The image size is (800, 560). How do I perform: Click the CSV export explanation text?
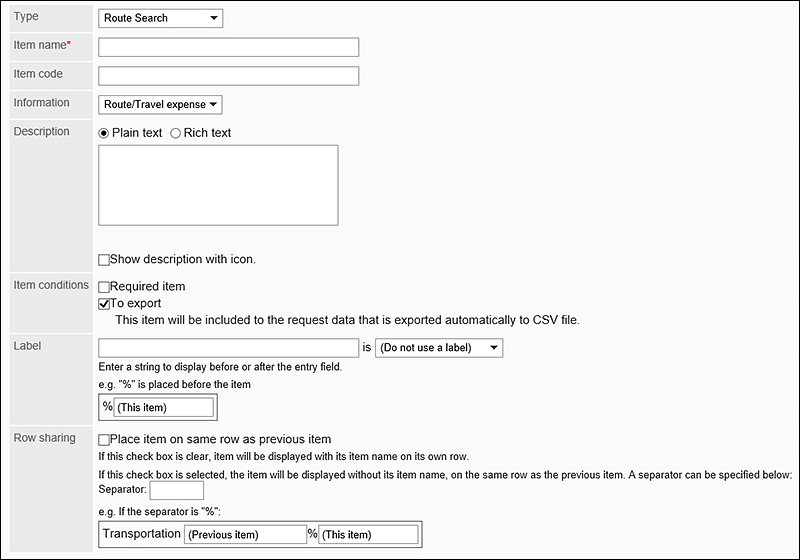pos(347,320)
